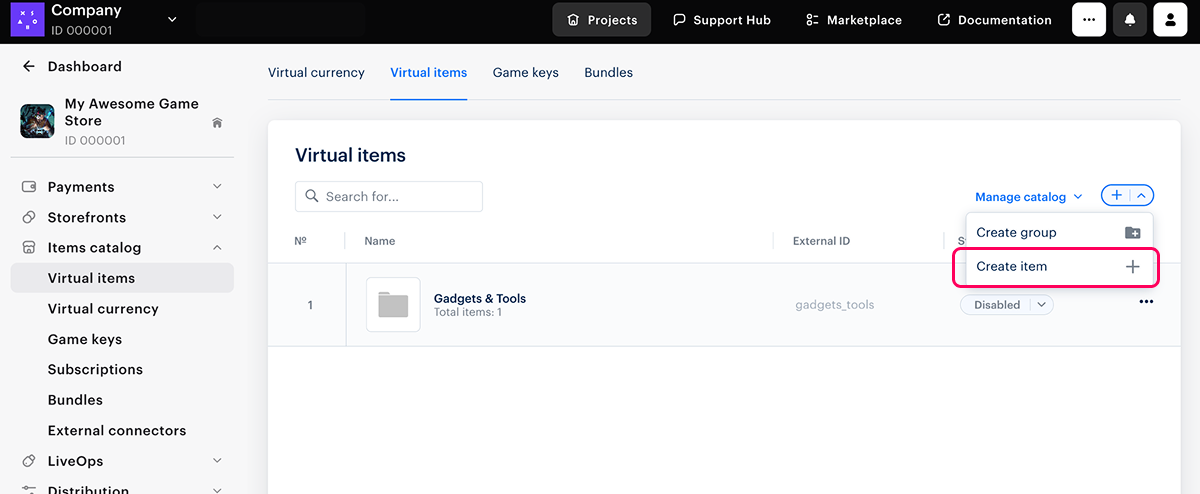Screen dimensions: 1200x494
Task: Click the back arrow next to Dashboard
Action: pyautogui.click(x=28, y=67)
